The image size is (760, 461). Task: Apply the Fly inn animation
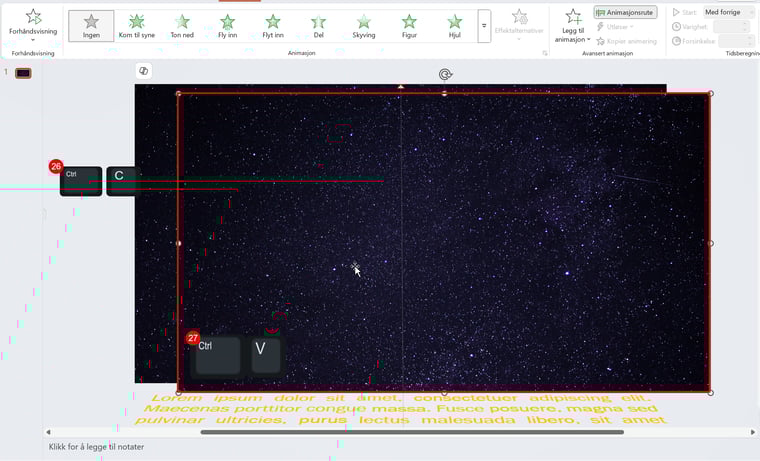(227, 26)
